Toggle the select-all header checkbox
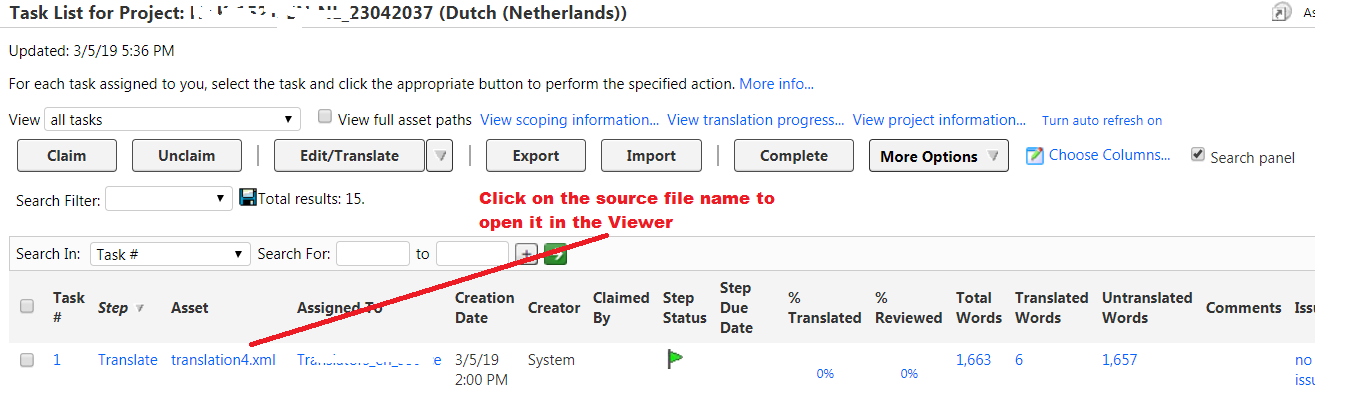1365x399 pixels. tap(28, 307)
